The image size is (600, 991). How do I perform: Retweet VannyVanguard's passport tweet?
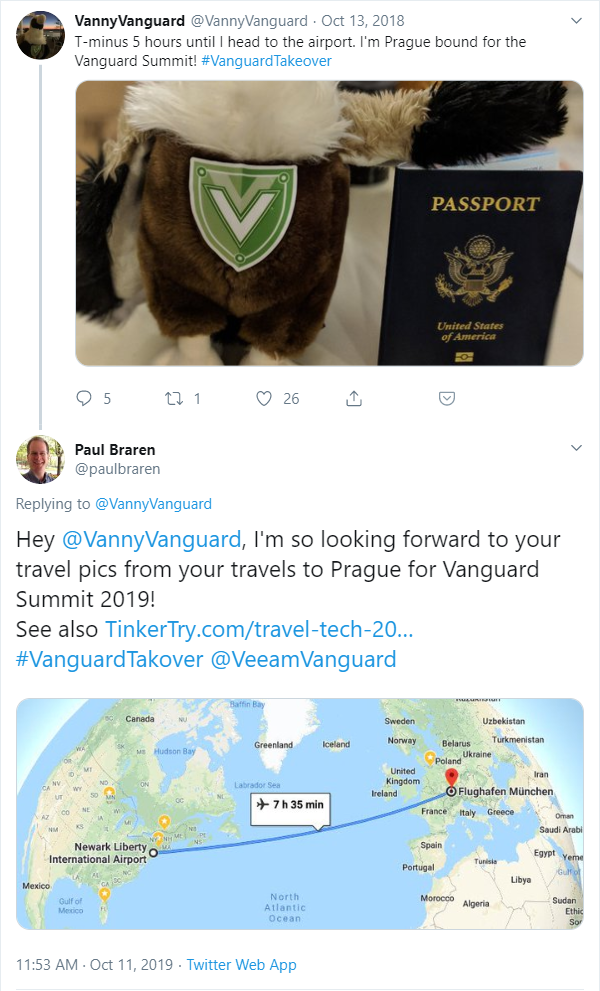click(174, 398)
